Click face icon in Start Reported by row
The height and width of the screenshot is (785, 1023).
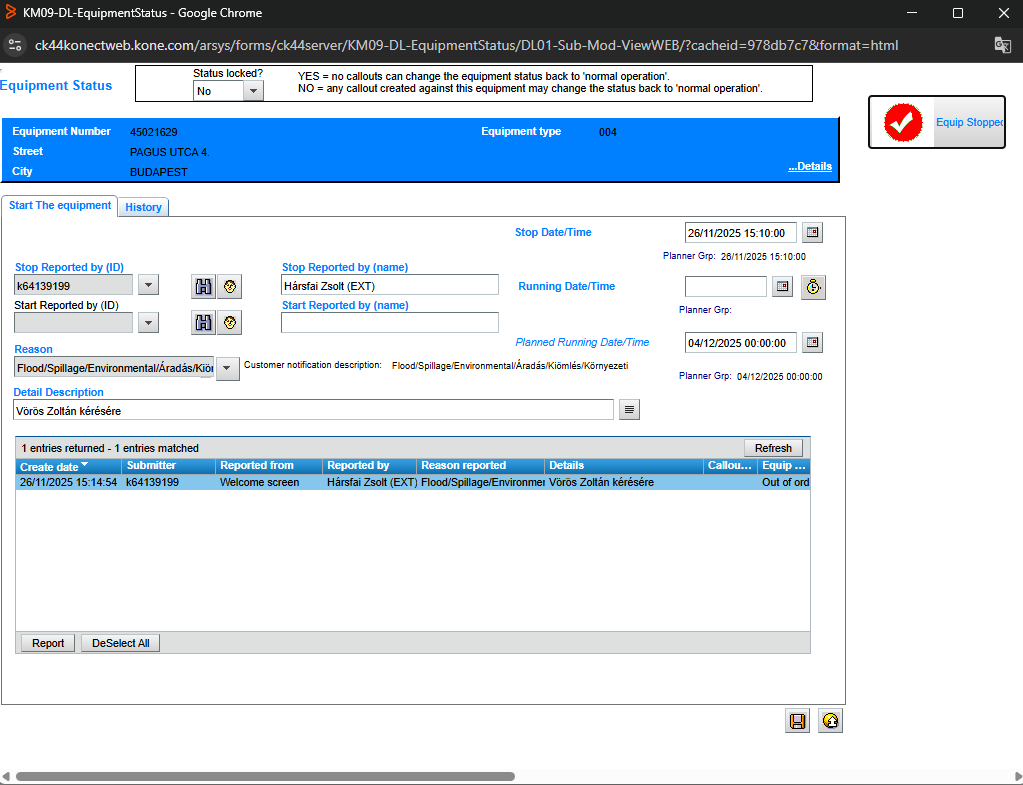[231, 322]
